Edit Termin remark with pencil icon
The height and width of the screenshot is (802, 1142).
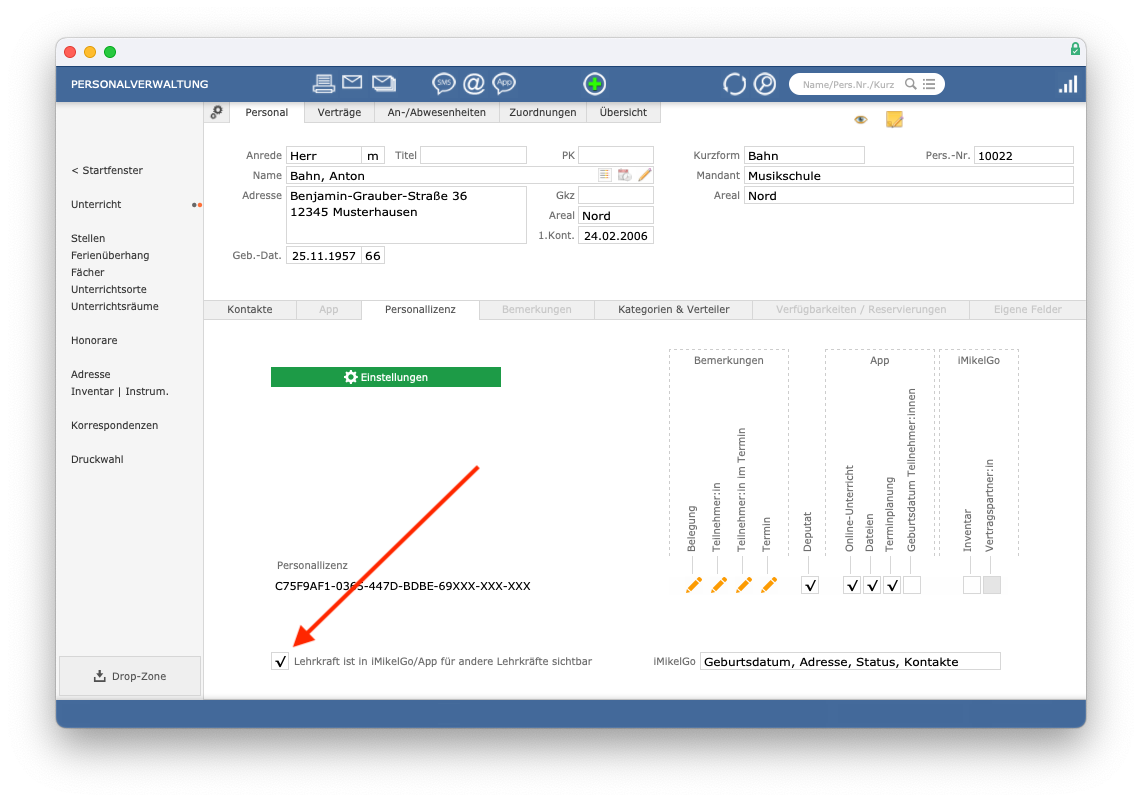click(x=768, y=585)
